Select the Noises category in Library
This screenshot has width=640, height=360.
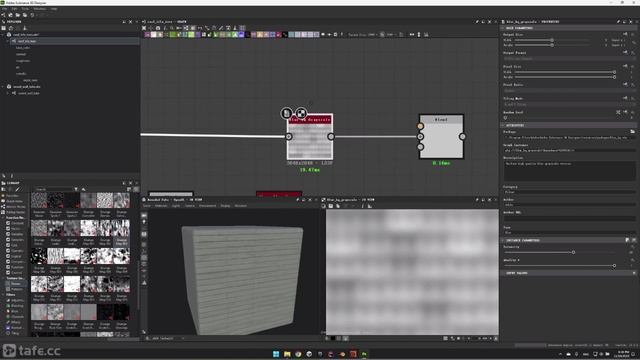click(x=16, y=283)
